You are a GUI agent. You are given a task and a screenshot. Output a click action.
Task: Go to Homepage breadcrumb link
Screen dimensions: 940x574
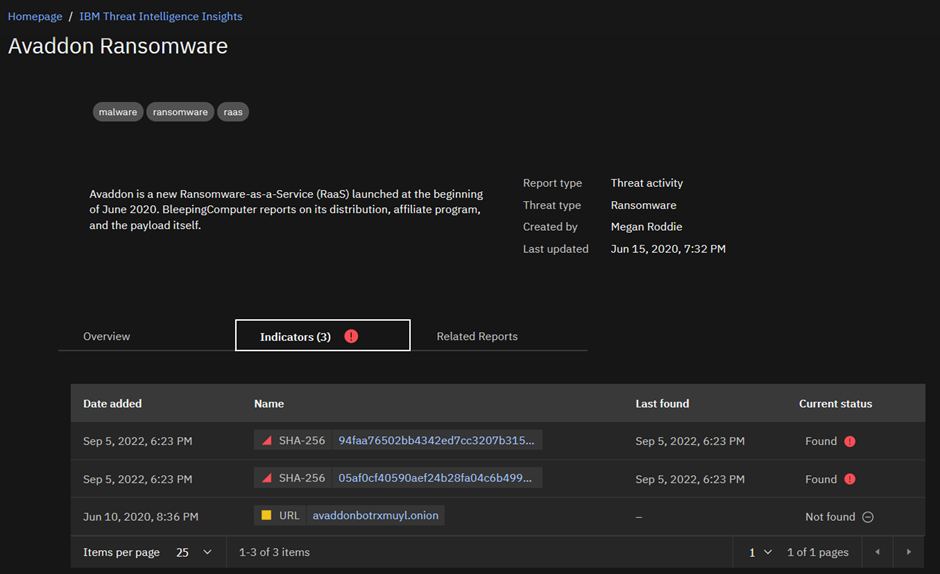[x=35, y=16]
